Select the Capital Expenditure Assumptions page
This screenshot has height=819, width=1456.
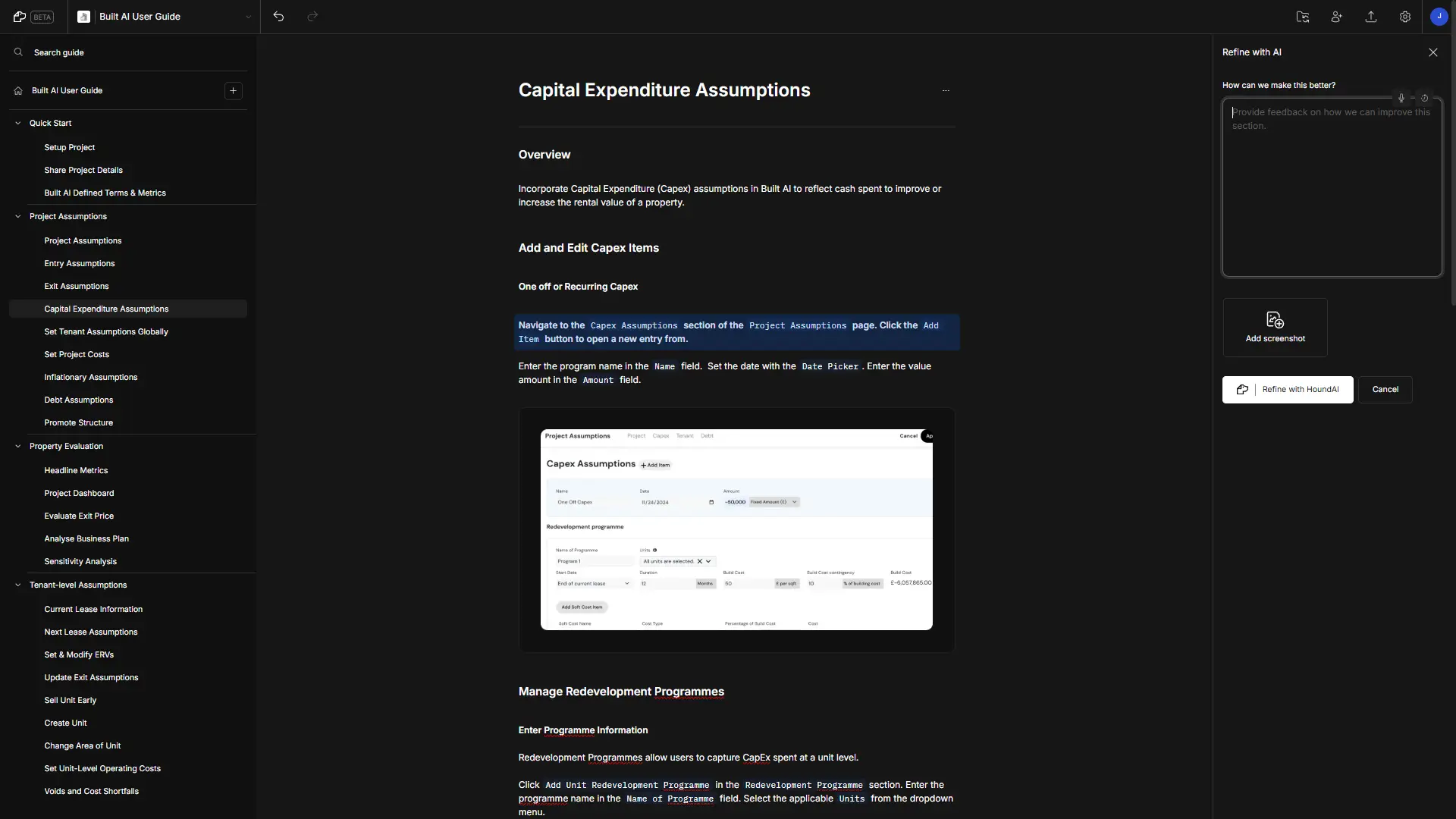[x=106, y=308]
